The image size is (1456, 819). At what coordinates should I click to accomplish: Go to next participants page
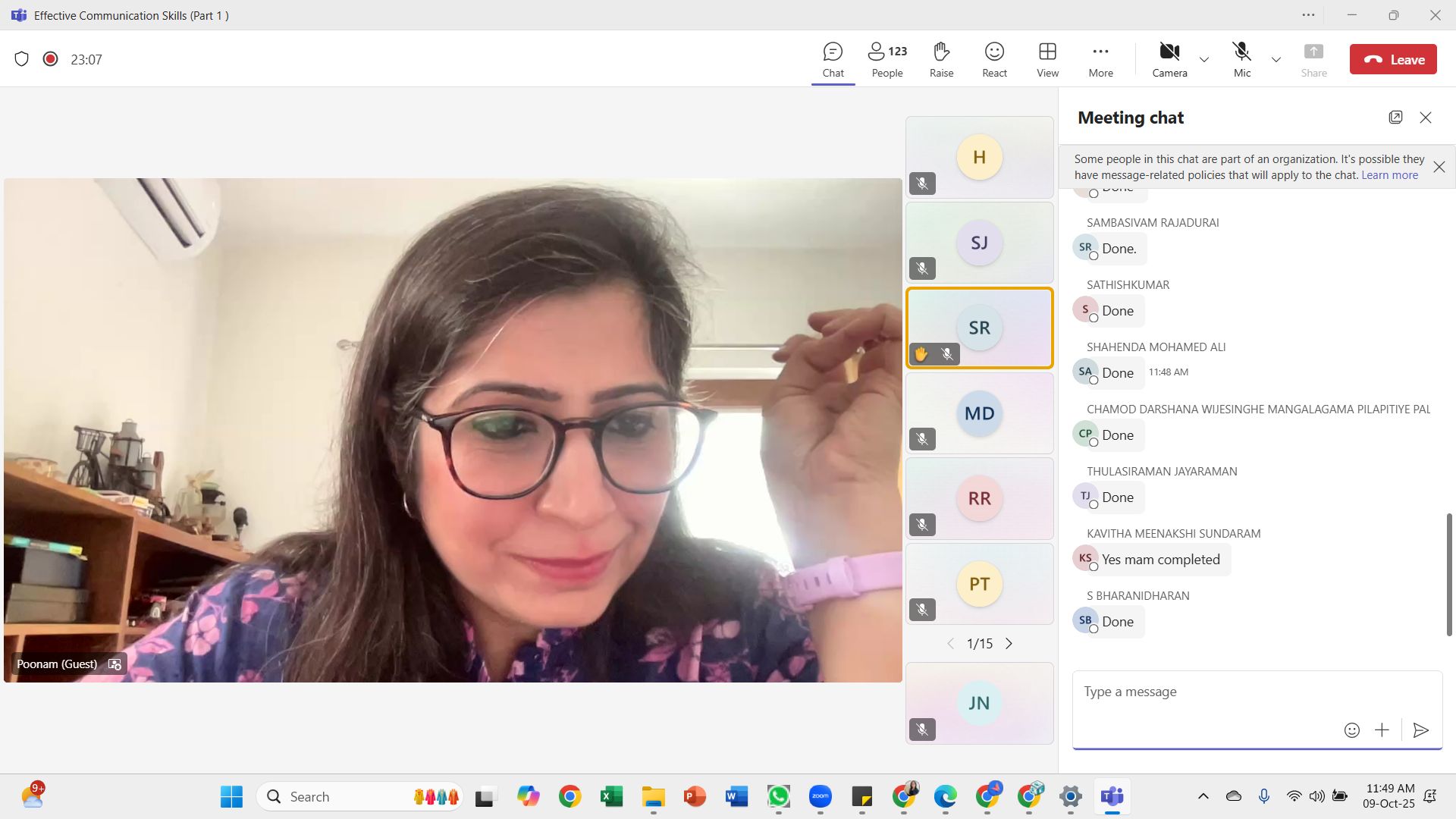point(1009,643)
